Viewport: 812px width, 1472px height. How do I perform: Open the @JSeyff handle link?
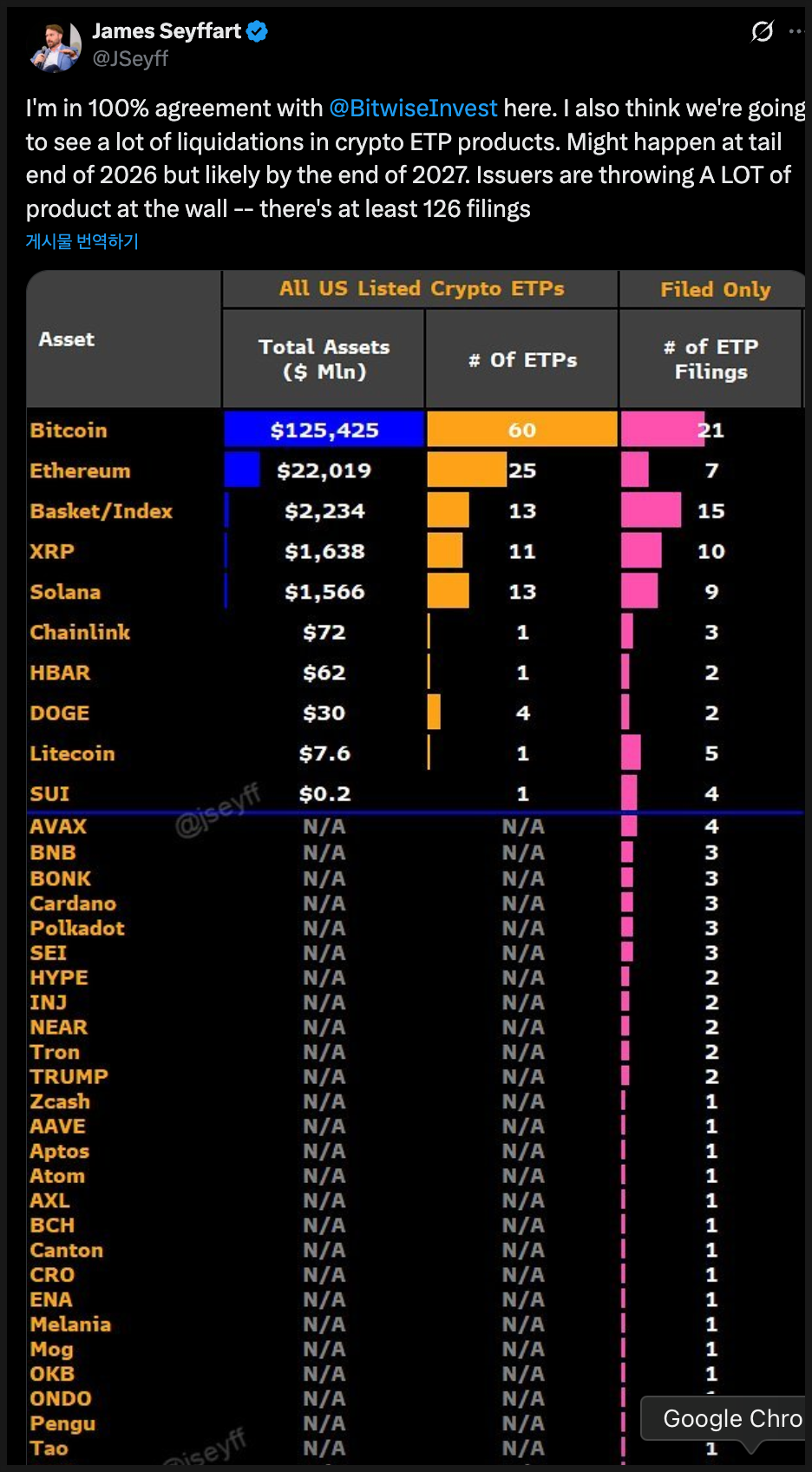pos(130,58)
